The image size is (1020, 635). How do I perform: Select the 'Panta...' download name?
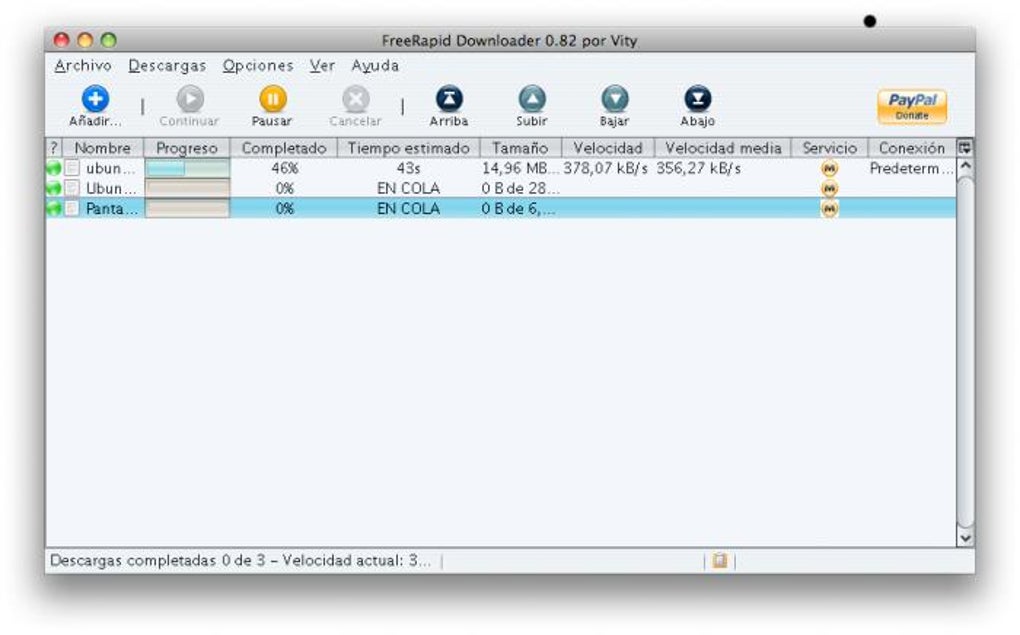(111, 209)
